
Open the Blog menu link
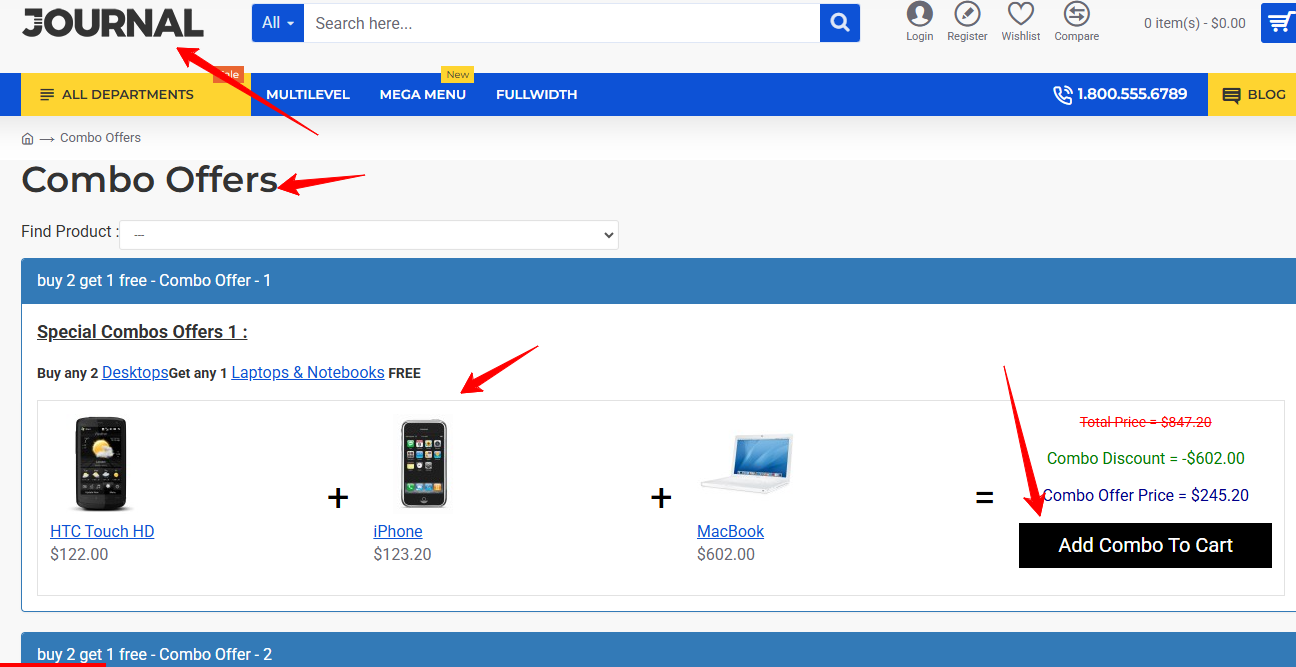coord(1254,94)
